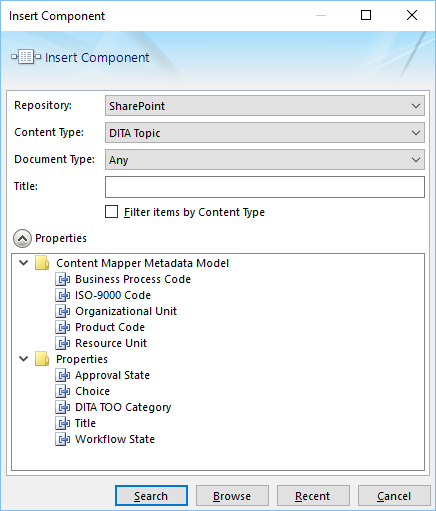Viewport: 436px width, 511px height.
Task: Open the Document Type dropdown
Action: point(265,160)
